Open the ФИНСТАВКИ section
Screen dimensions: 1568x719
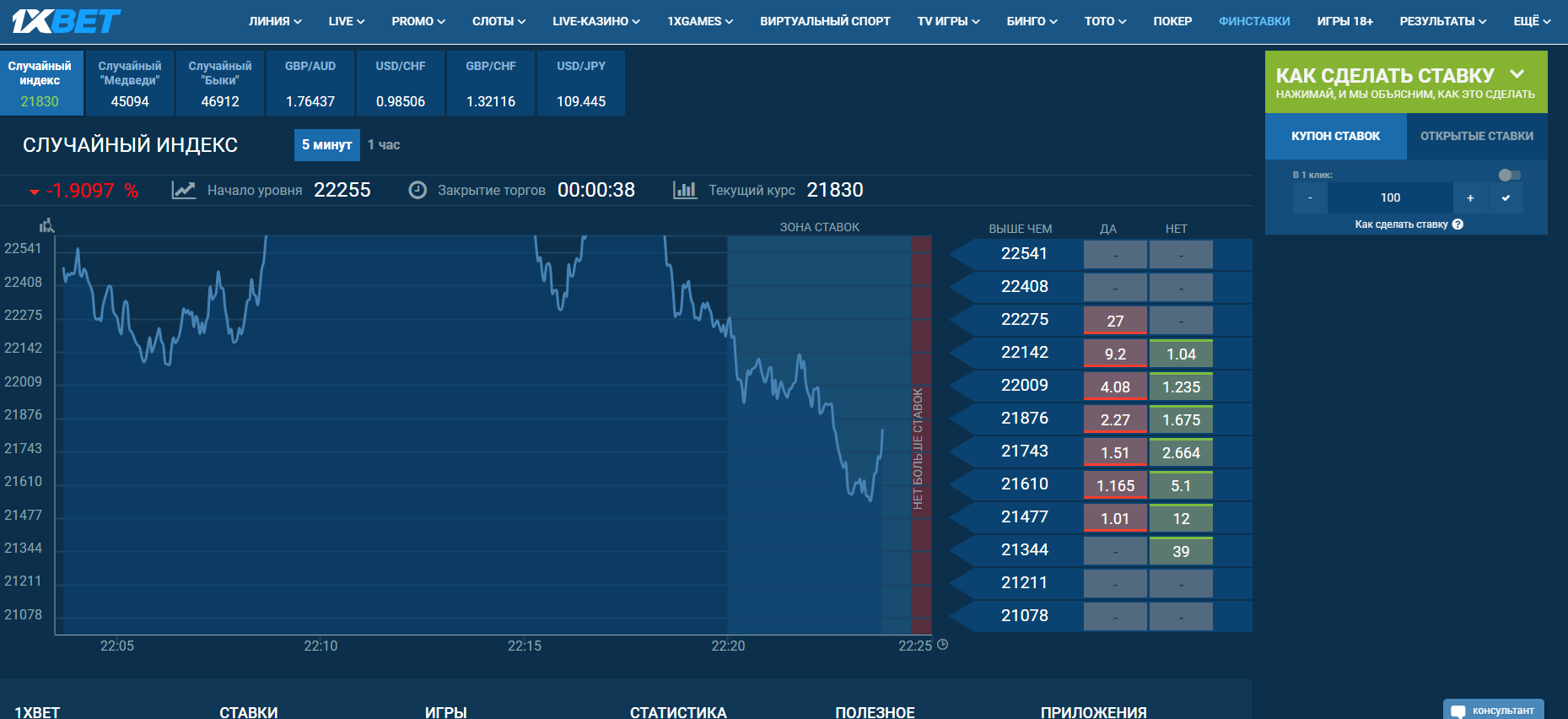click(1254, 21)
